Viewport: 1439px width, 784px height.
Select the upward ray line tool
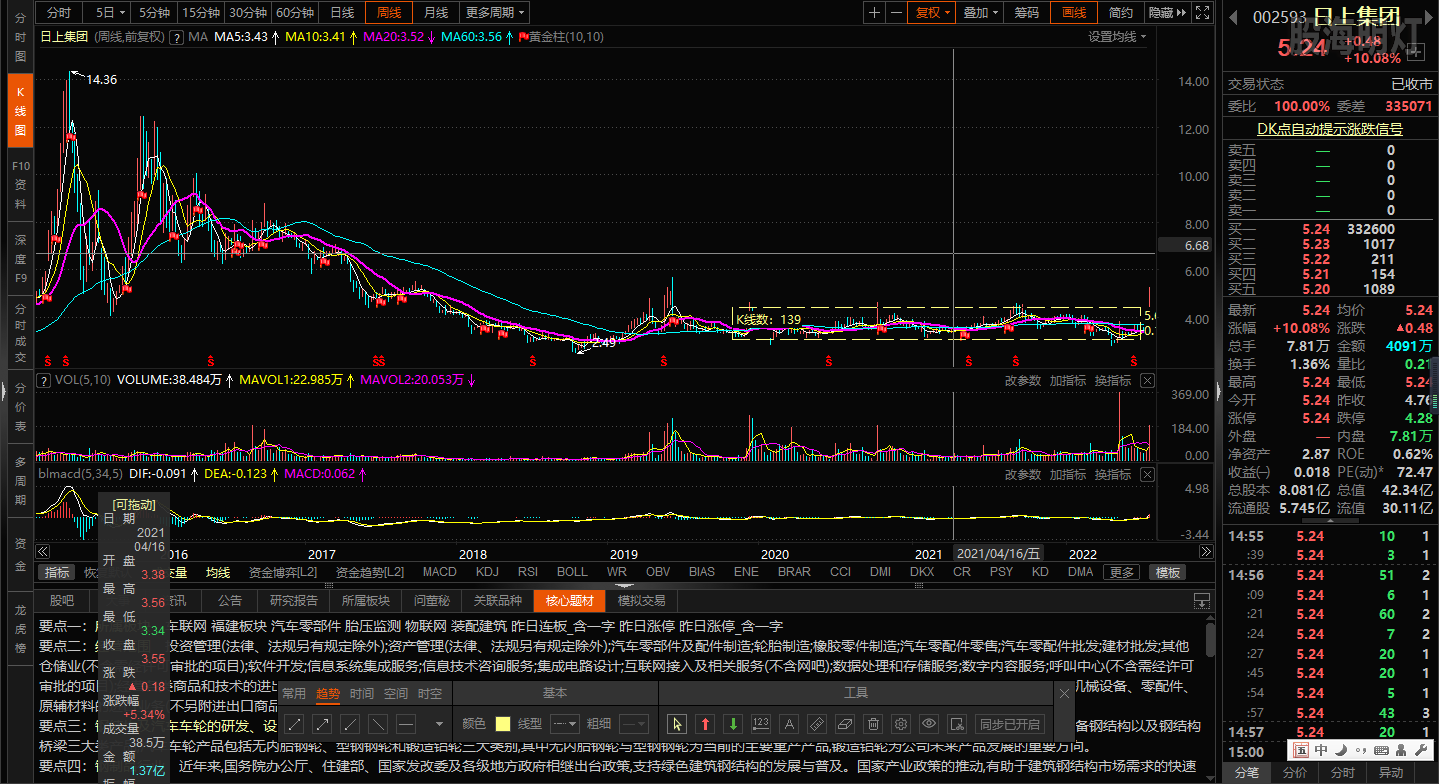(x=351, y=723)
